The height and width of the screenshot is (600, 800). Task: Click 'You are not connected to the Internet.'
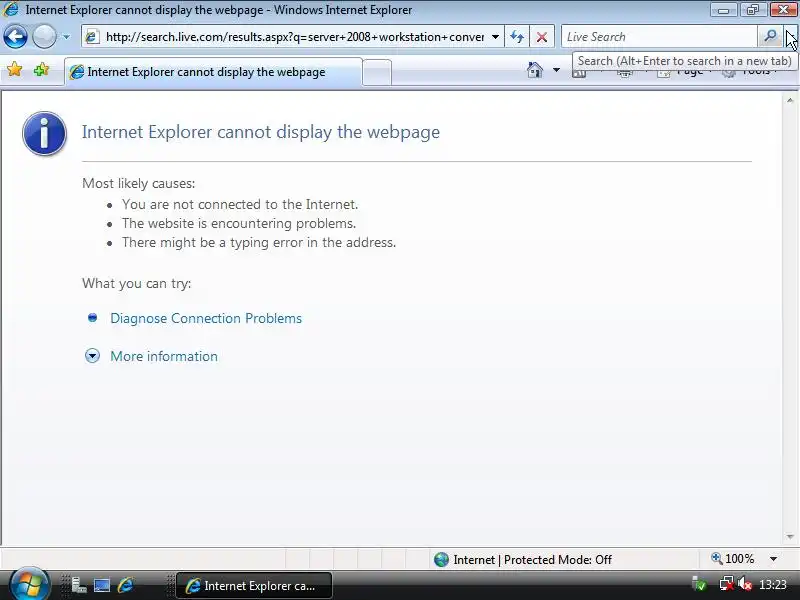click(x=240, y=205)
